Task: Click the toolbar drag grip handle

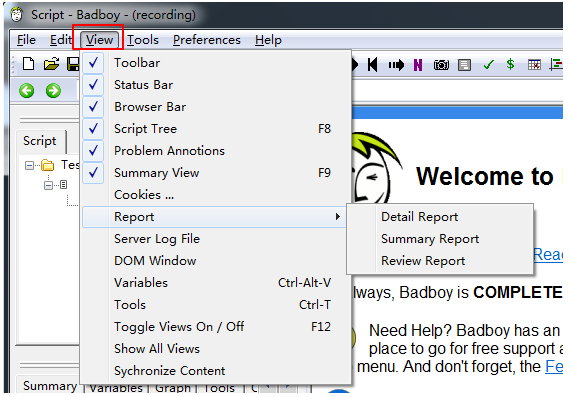Action: [x=14, y=65]
